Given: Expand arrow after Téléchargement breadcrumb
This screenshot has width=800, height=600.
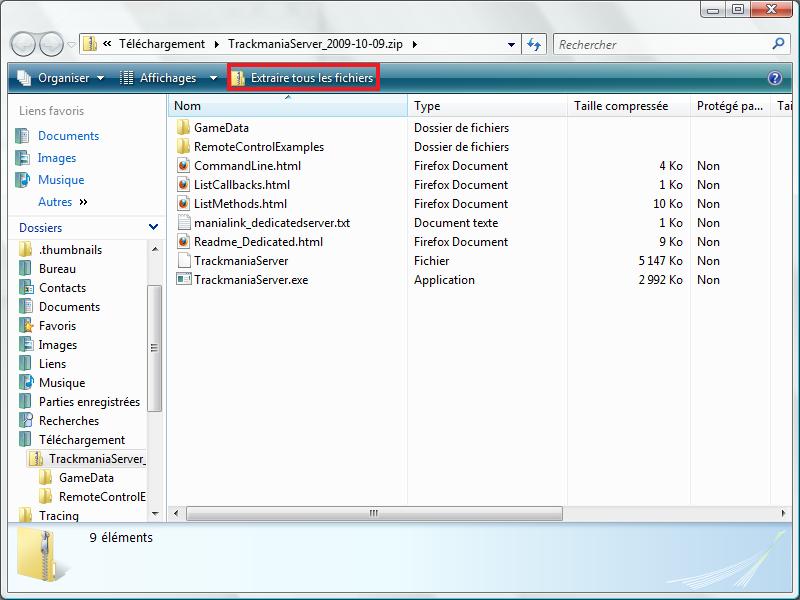Looking at the screenshot, I should point(217,44).
